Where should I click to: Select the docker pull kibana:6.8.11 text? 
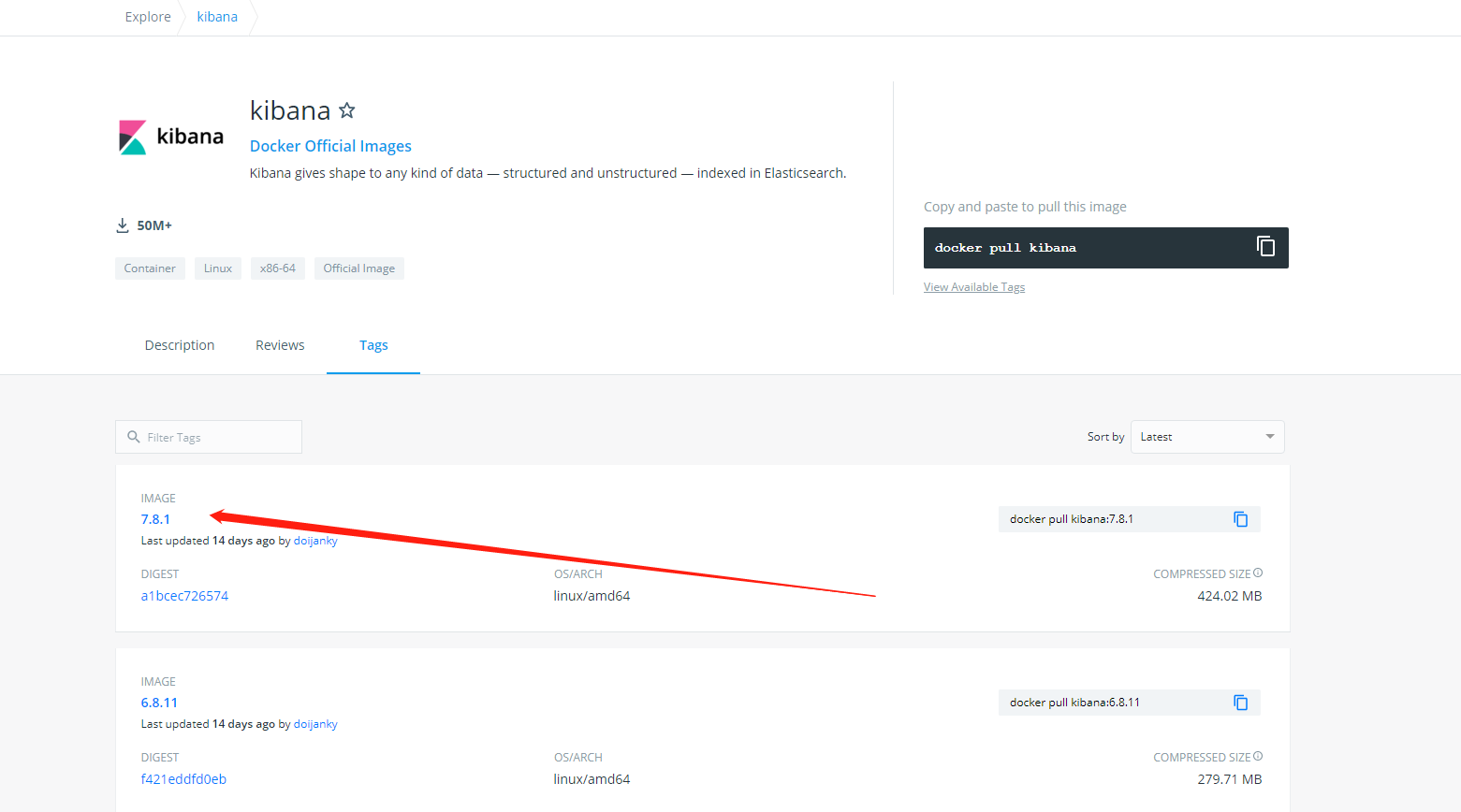point(1074,703)
